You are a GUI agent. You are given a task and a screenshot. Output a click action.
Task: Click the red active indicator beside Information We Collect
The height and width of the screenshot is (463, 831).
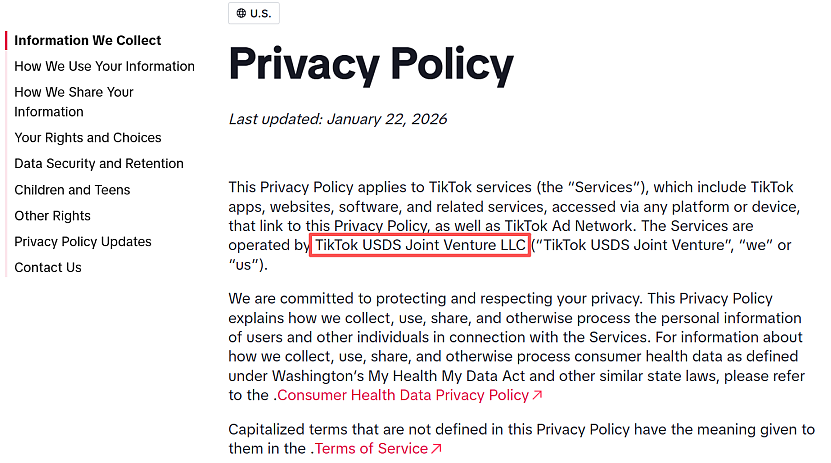pos(6,40)
